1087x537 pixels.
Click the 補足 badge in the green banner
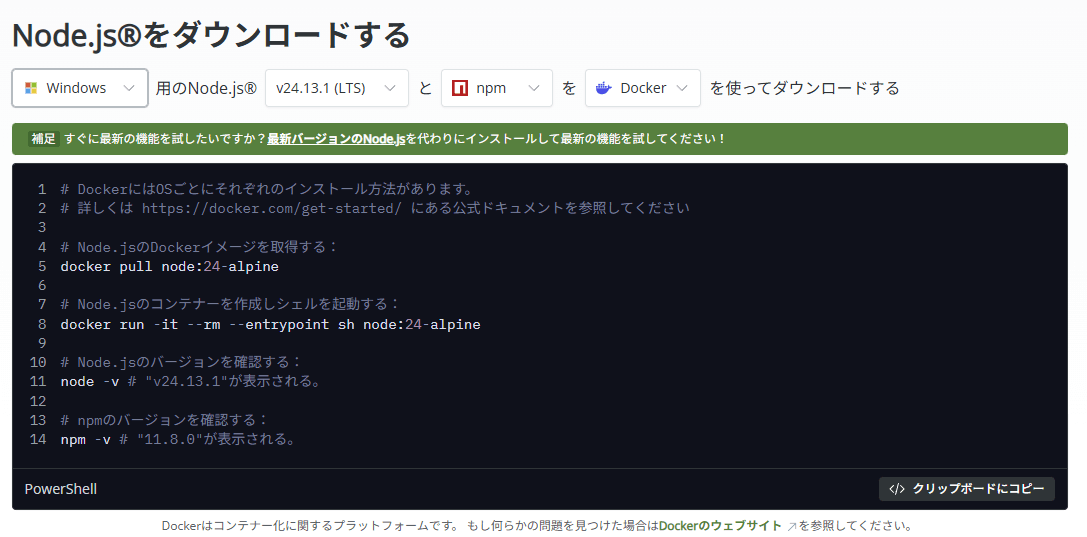43,139
